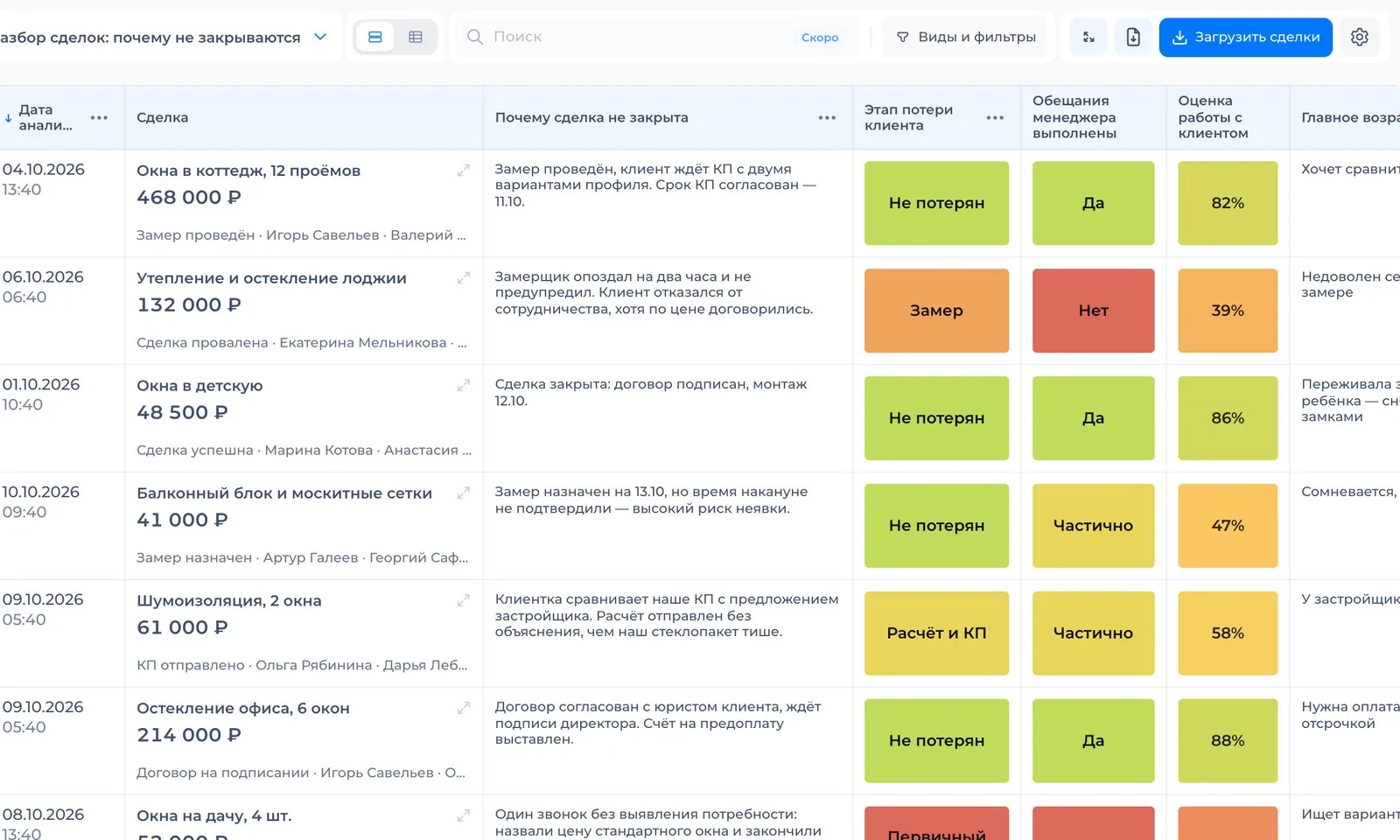Click the 86% rating cell

point(1228,418)
